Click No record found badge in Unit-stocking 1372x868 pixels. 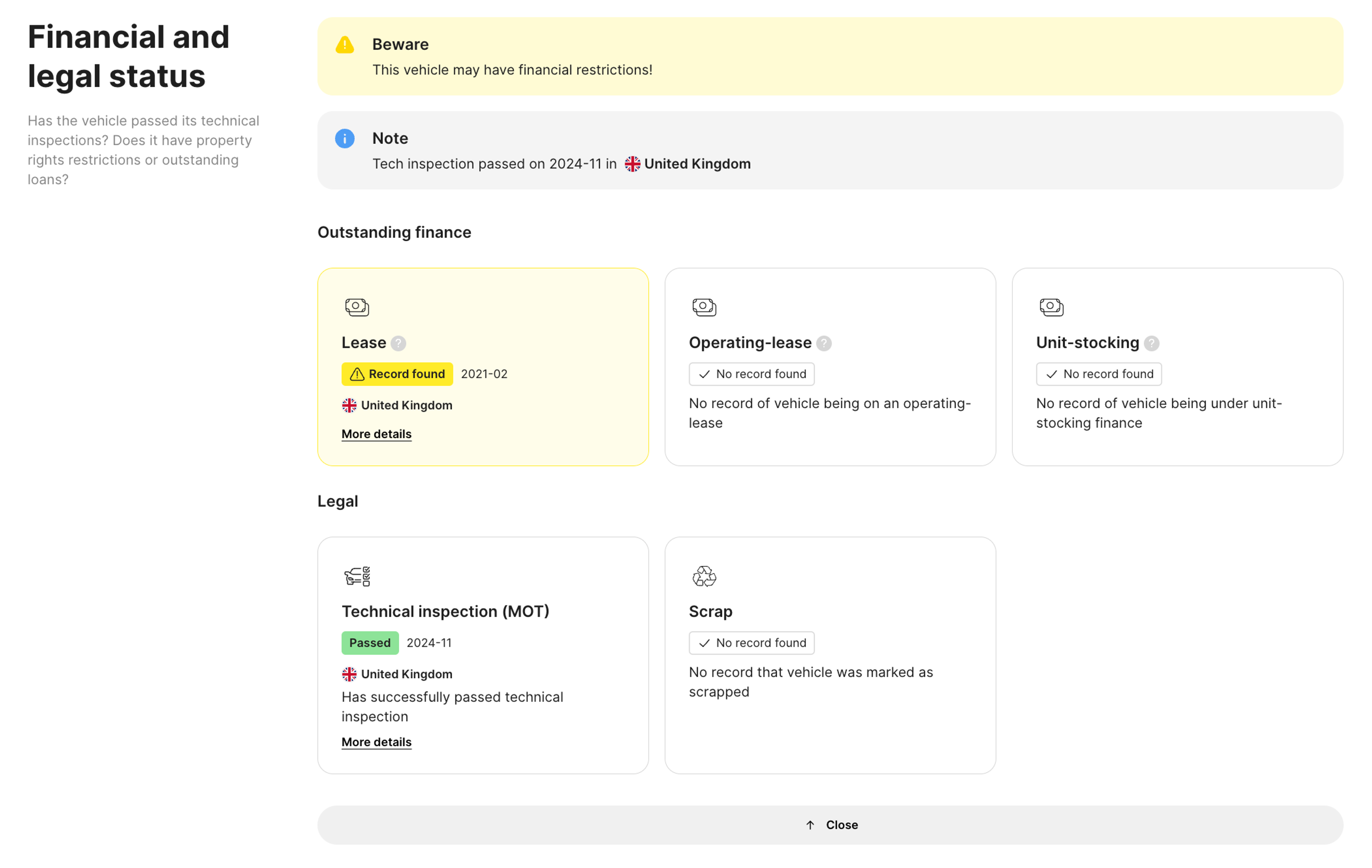pos(1098,374)
